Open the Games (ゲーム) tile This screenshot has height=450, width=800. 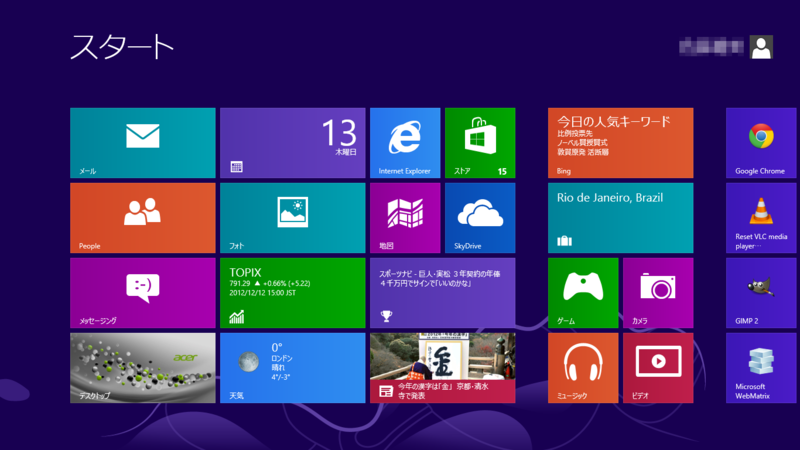(x=583, y=293)
